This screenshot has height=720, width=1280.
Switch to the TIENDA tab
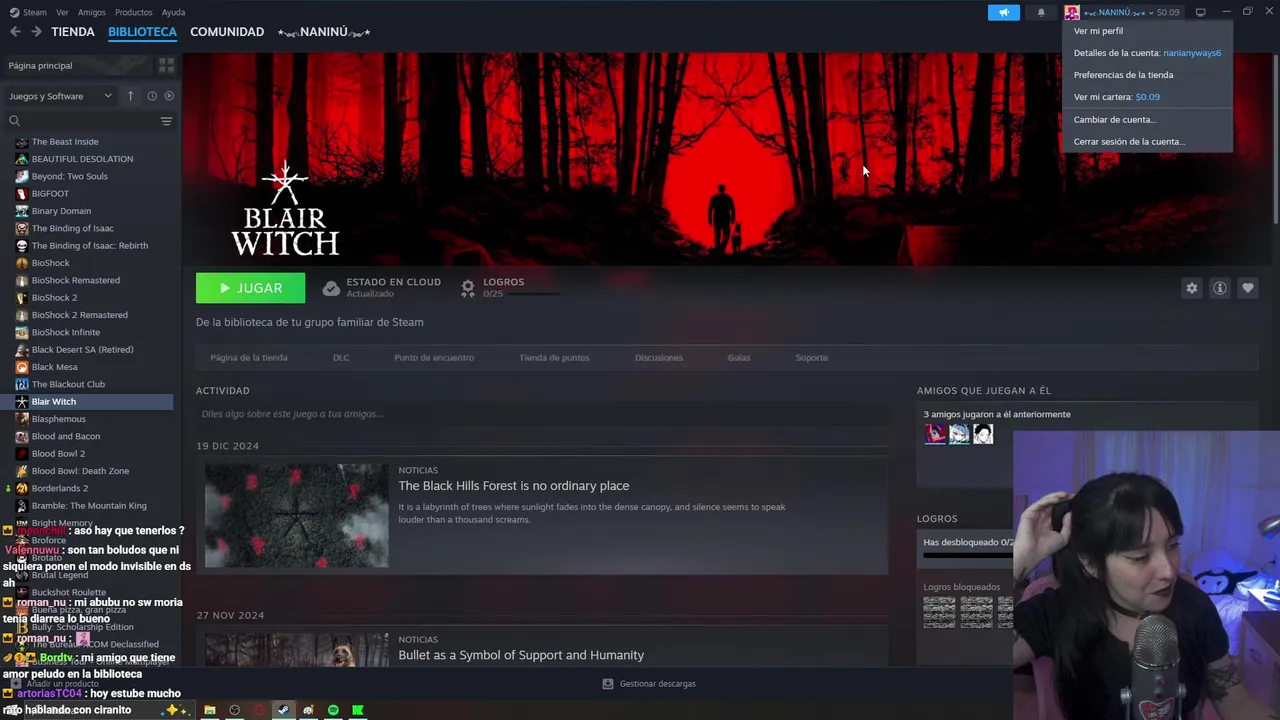tap(73, 32)
